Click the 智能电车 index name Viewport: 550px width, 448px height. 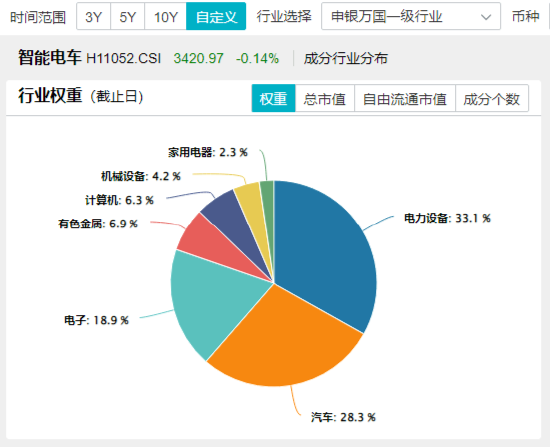tap(49, 58)
